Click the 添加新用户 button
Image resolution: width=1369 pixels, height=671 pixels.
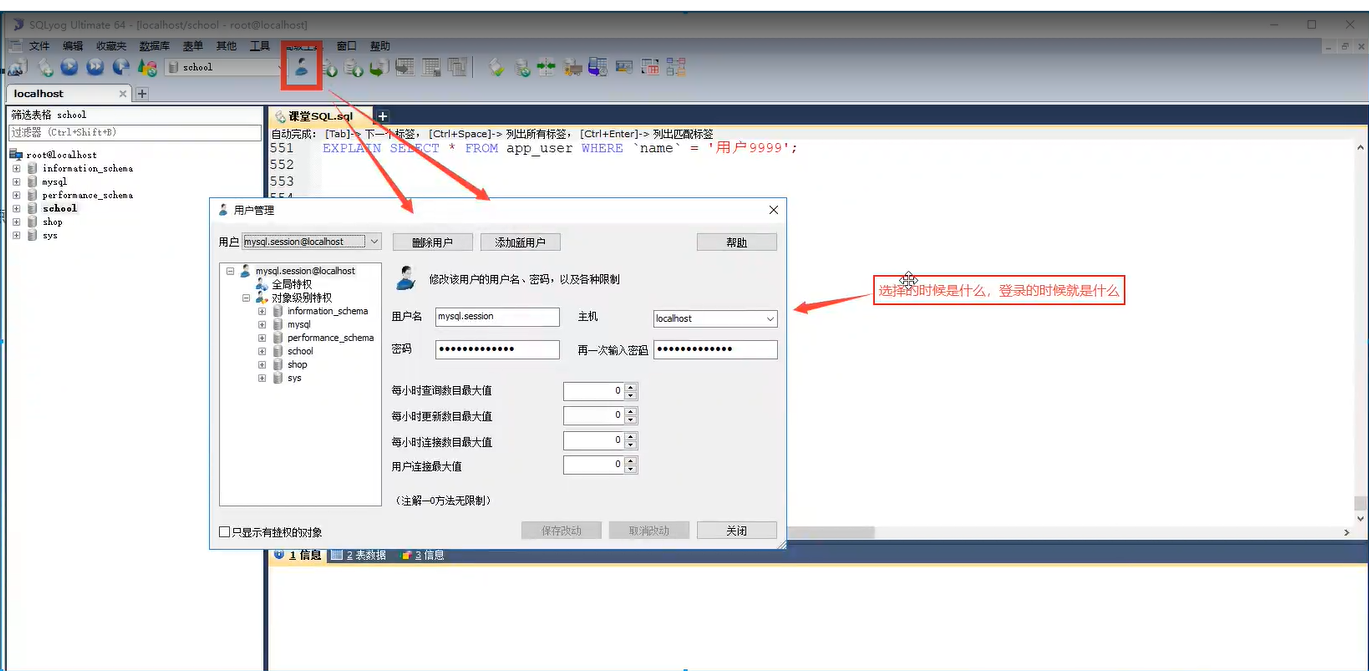click(x=520, y=242)
